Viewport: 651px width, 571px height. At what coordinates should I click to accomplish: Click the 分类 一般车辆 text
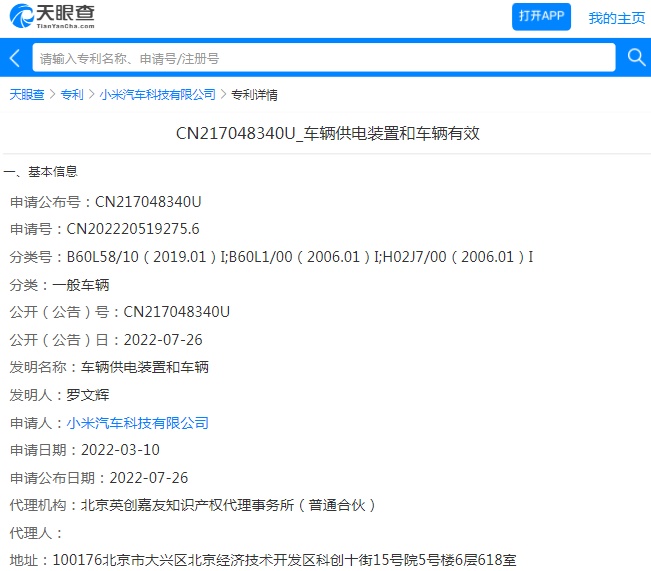pyautogui.click(x=59, y=285)
